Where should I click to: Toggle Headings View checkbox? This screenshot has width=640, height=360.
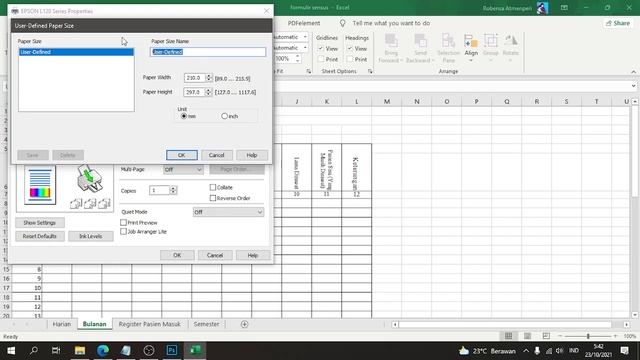point(350,49)
